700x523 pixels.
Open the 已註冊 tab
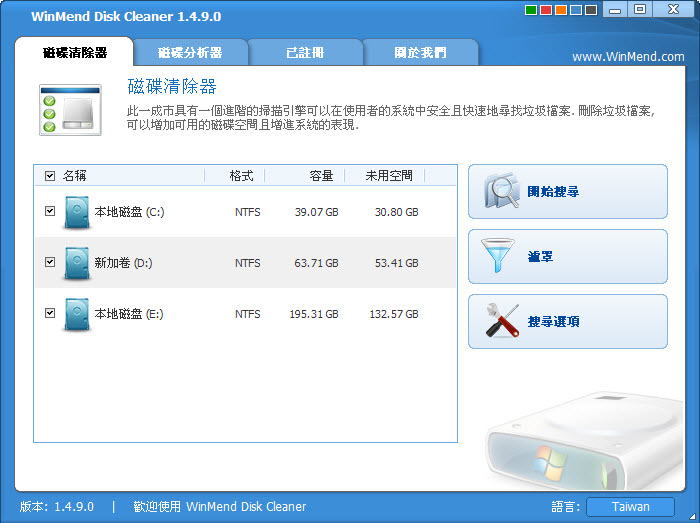point(305,53)
